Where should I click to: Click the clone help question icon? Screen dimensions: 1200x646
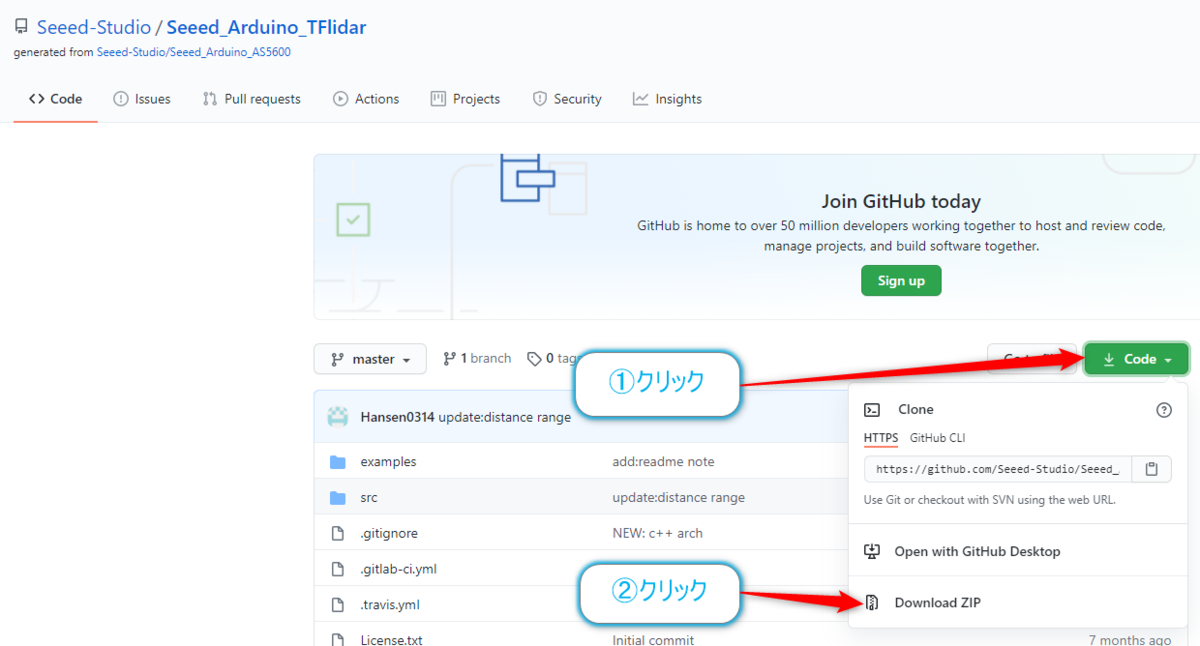[x=1163, y=410]
